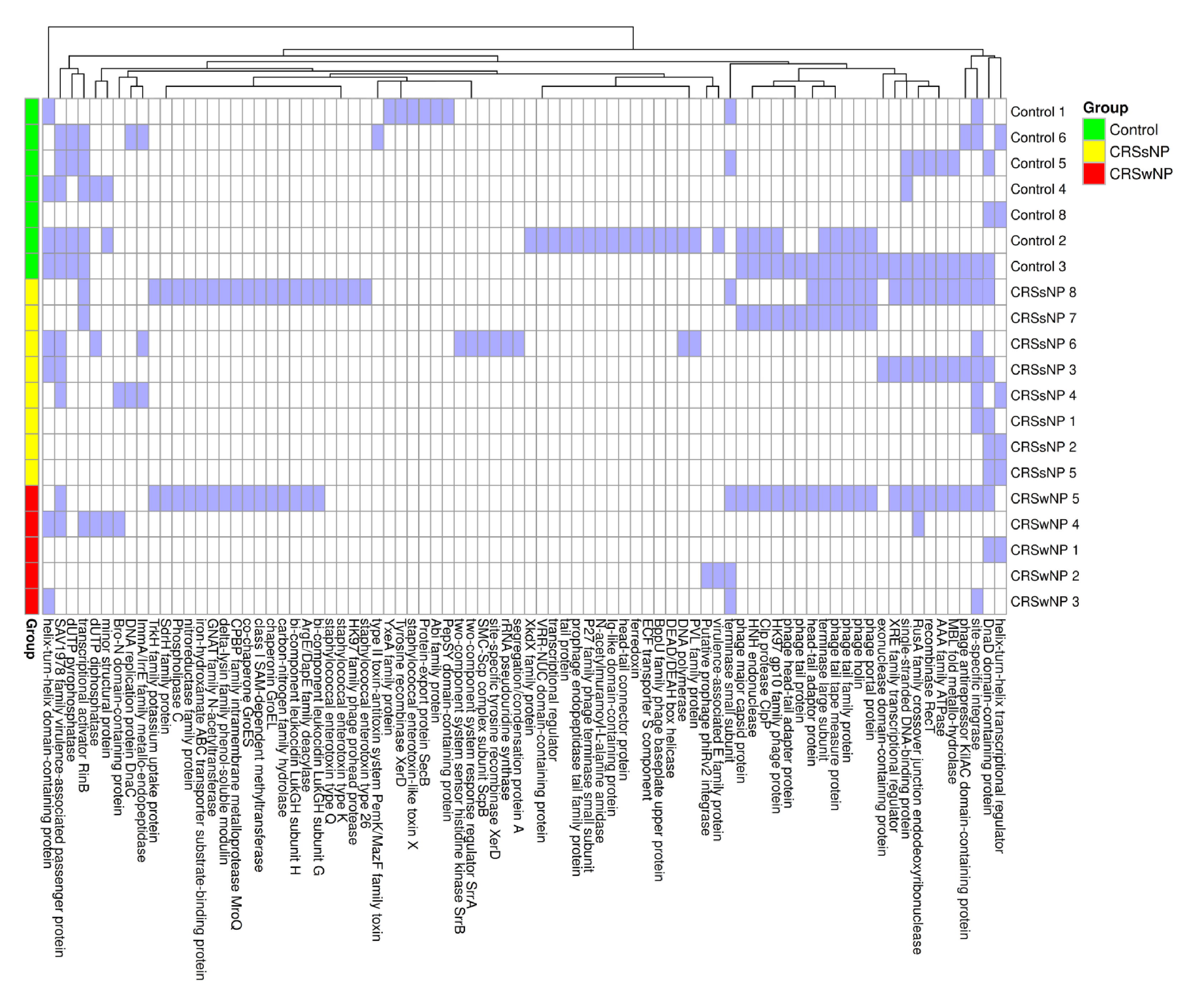This screenshot has width=1190, height=1008.
Task: Click the Control legend text label
Action: click(x=1134, y=130)
